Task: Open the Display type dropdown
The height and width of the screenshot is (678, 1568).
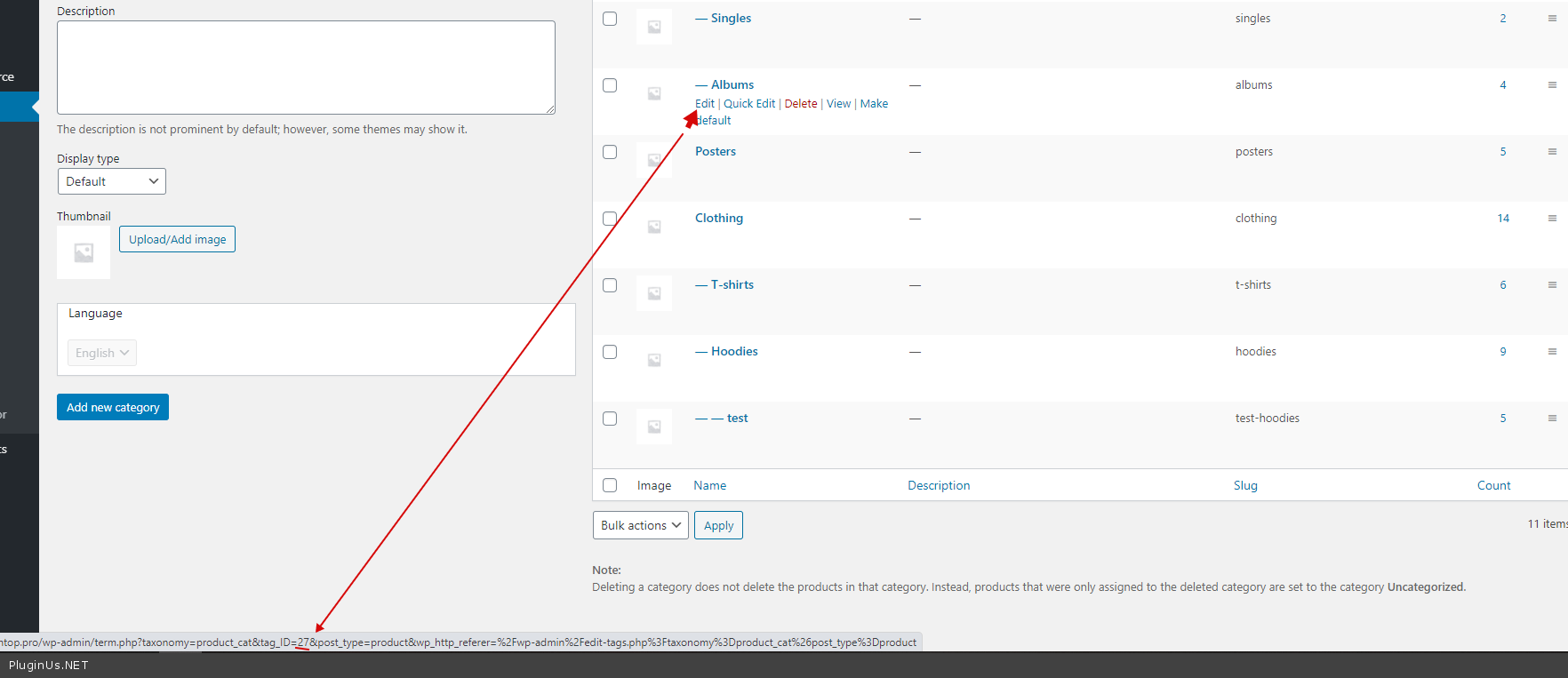Action: click(x=111, y=181)
